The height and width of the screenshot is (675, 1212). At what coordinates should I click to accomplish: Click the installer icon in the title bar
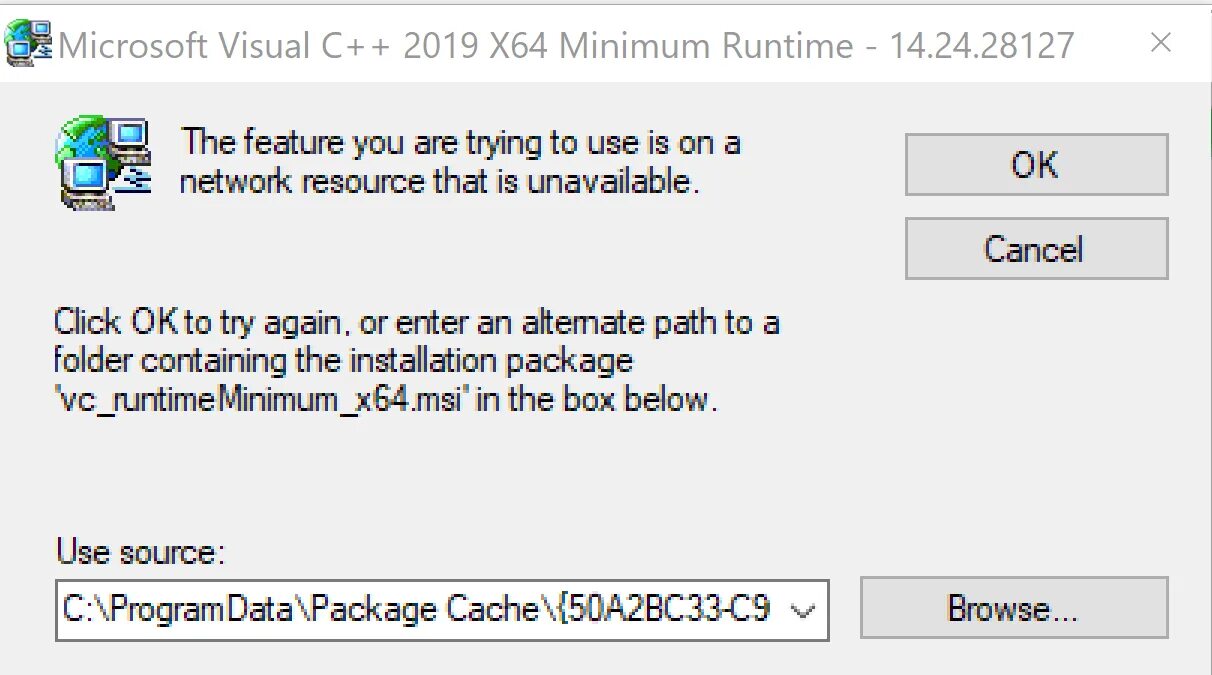(28, 43)
